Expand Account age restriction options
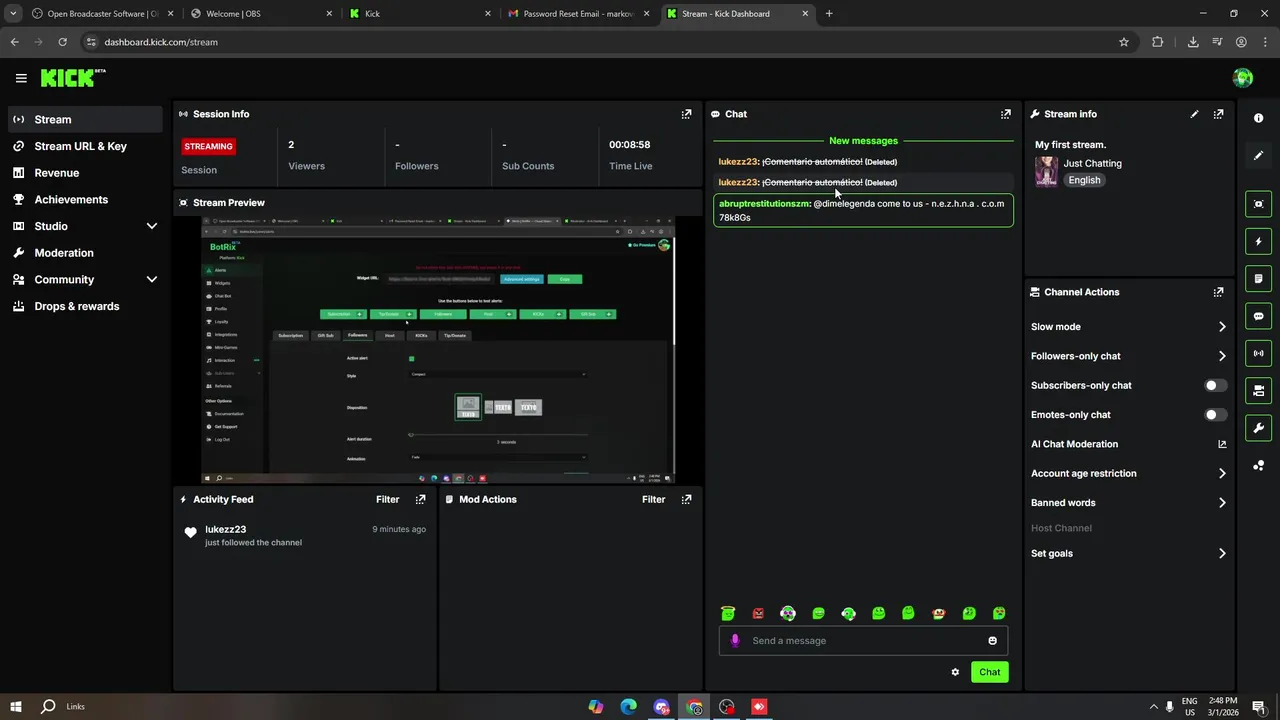 (x=1222, y=473)
